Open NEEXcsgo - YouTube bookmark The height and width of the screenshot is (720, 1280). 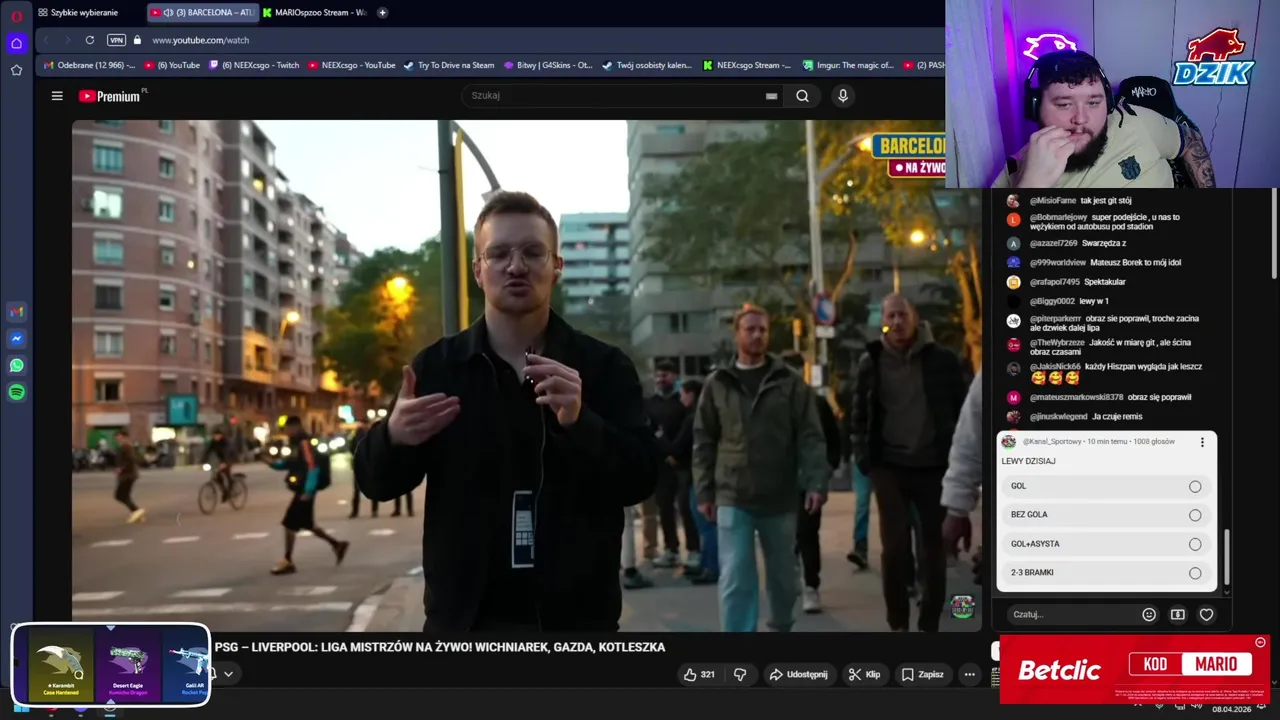click(351, 65)
